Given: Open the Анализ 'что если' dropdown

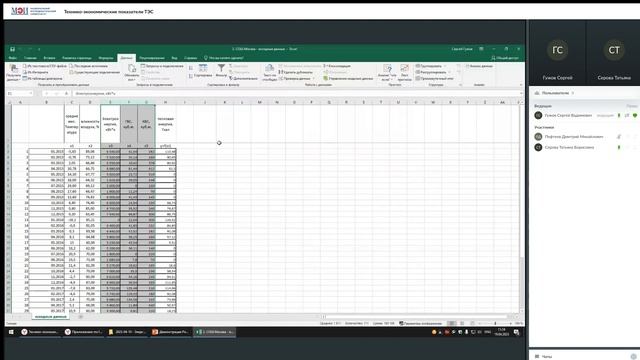Looking at the screenshot, I should (x=387, y=73).
